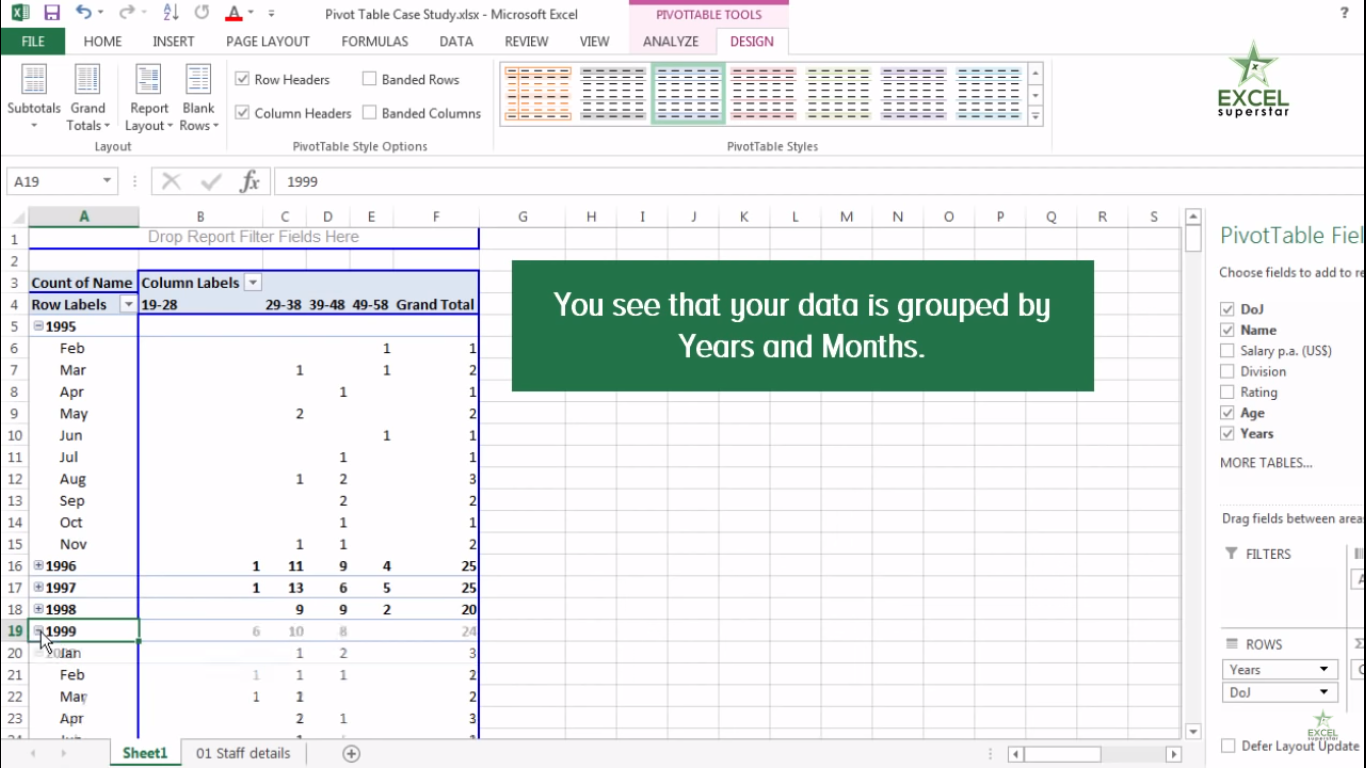
Task: Check the Salary p.a. (US$) field
Action: pyautogui.click(x=1227, y=350)
